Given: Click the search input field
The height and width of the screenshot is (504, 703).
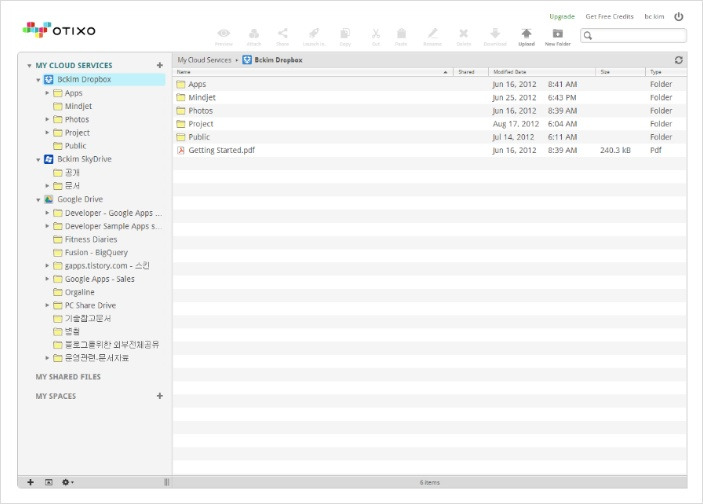Looking at the screenshot, I should coord(633,35).
